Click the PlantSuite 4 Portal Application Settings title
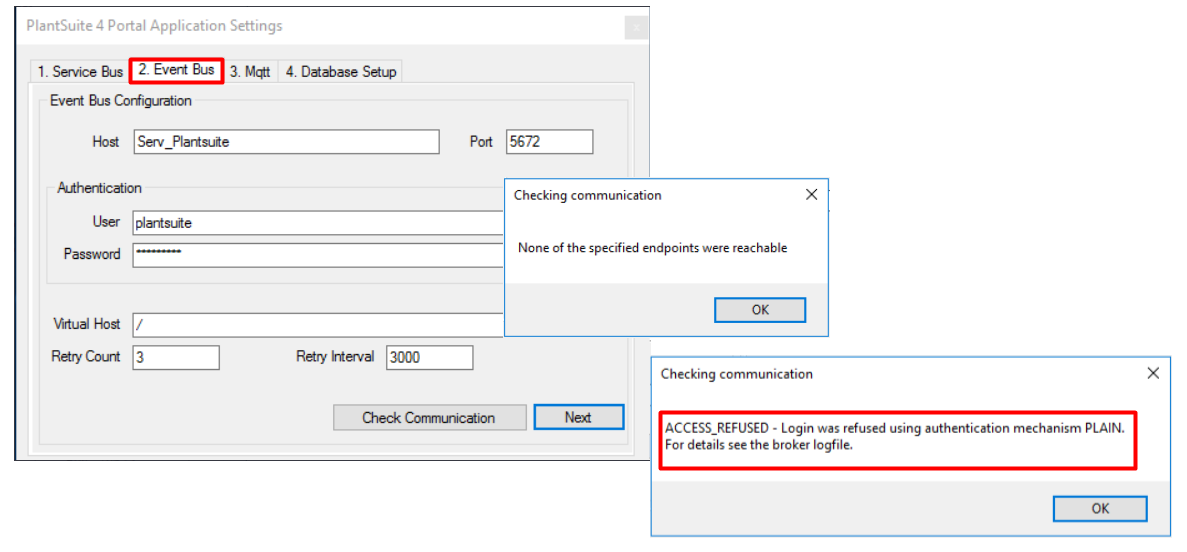The image size is (1187, 552). pos(154,26)
